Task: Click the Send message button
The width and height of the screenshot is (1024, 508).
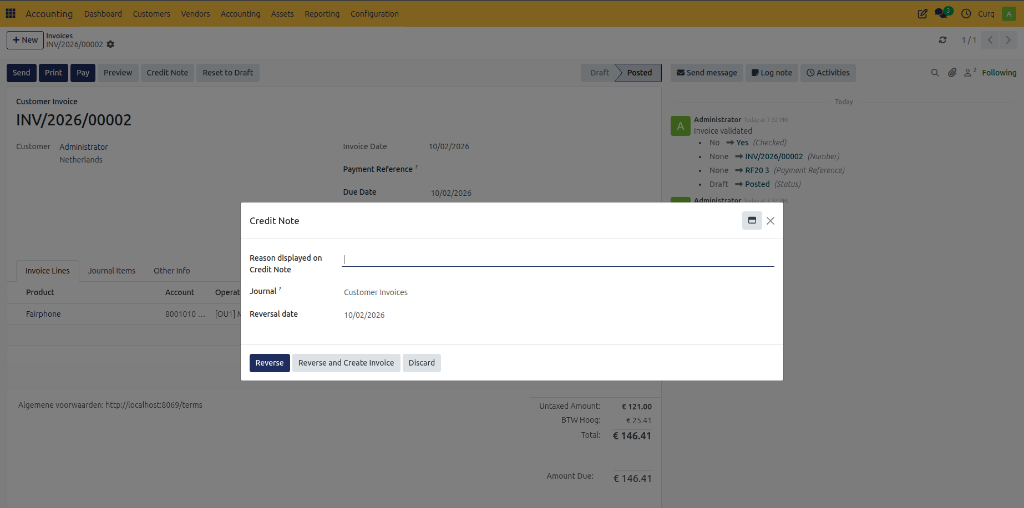Action: tap(707, 72)
